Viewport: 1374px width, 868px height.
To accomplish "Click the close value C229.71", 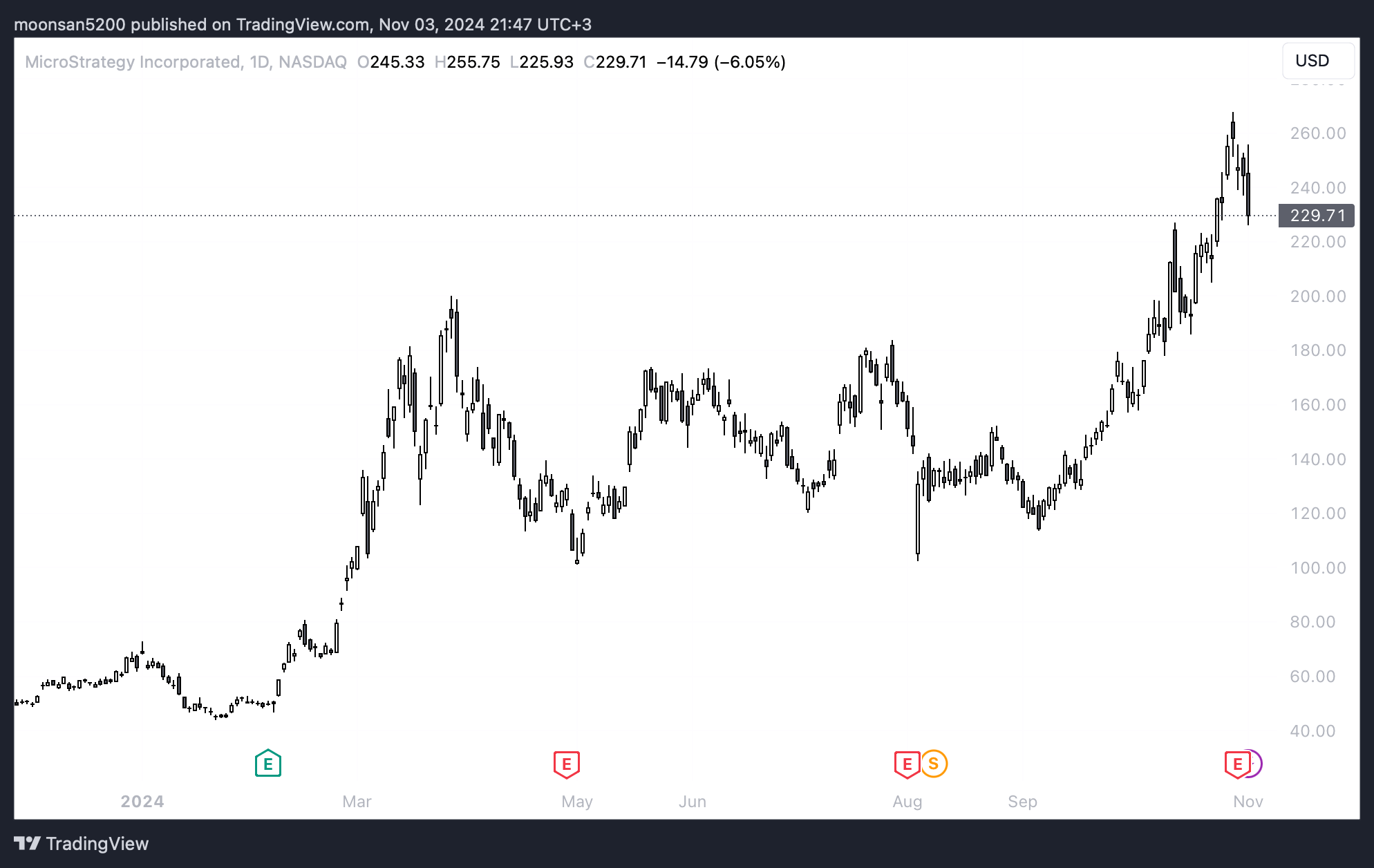I will (x=615, y=62).
